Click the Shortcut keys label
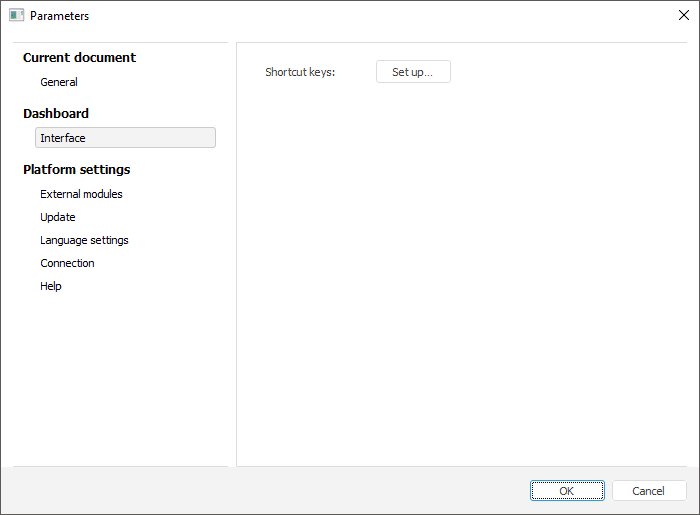700x515 pixels. [x=300, y=72]
